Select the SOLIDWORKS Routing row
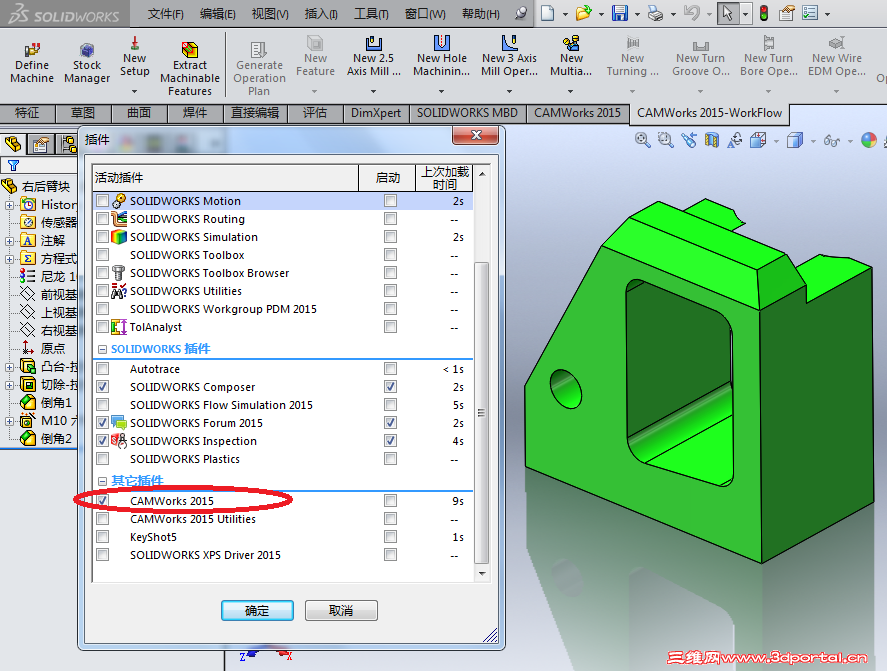This screenshot has height=671, width=887. point(283,219)
